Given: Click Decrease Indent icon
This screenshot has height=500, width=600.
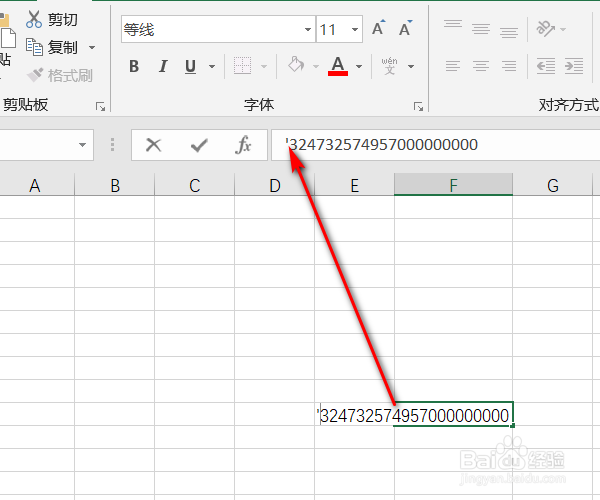Looking at the screenshot, I should pyautogui.click(x=546, y=66).
